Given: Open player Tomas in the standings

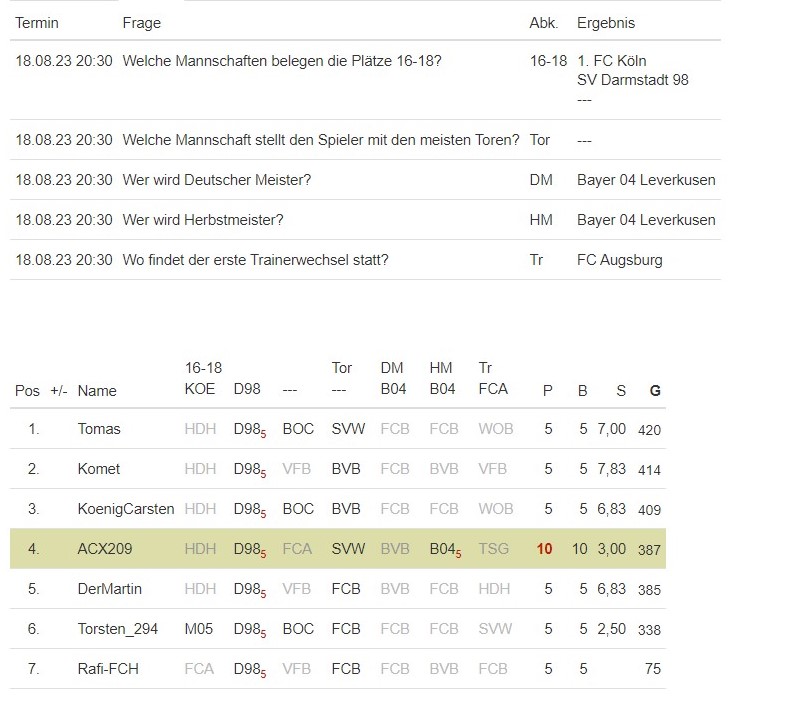Looking at the screenshot, I should click(99, 429).
